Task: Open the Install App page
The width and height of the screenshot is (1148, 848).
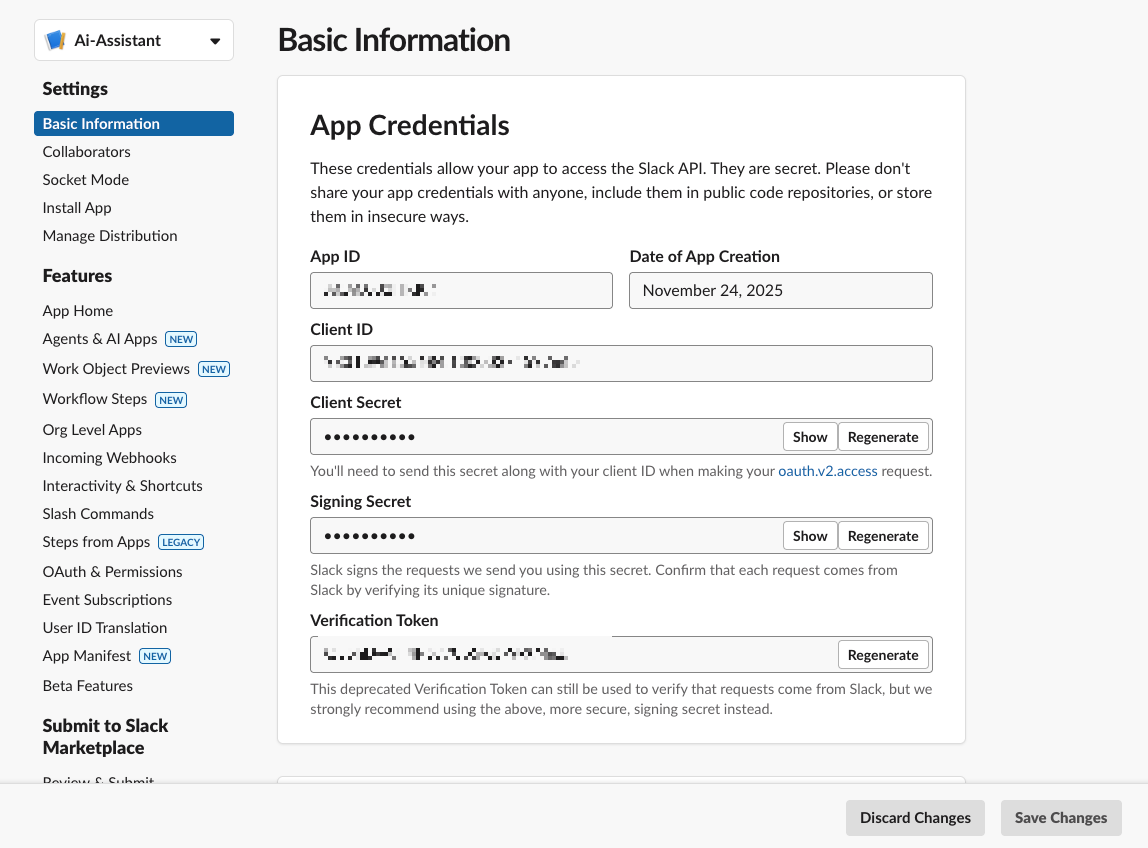Action: 77,208
